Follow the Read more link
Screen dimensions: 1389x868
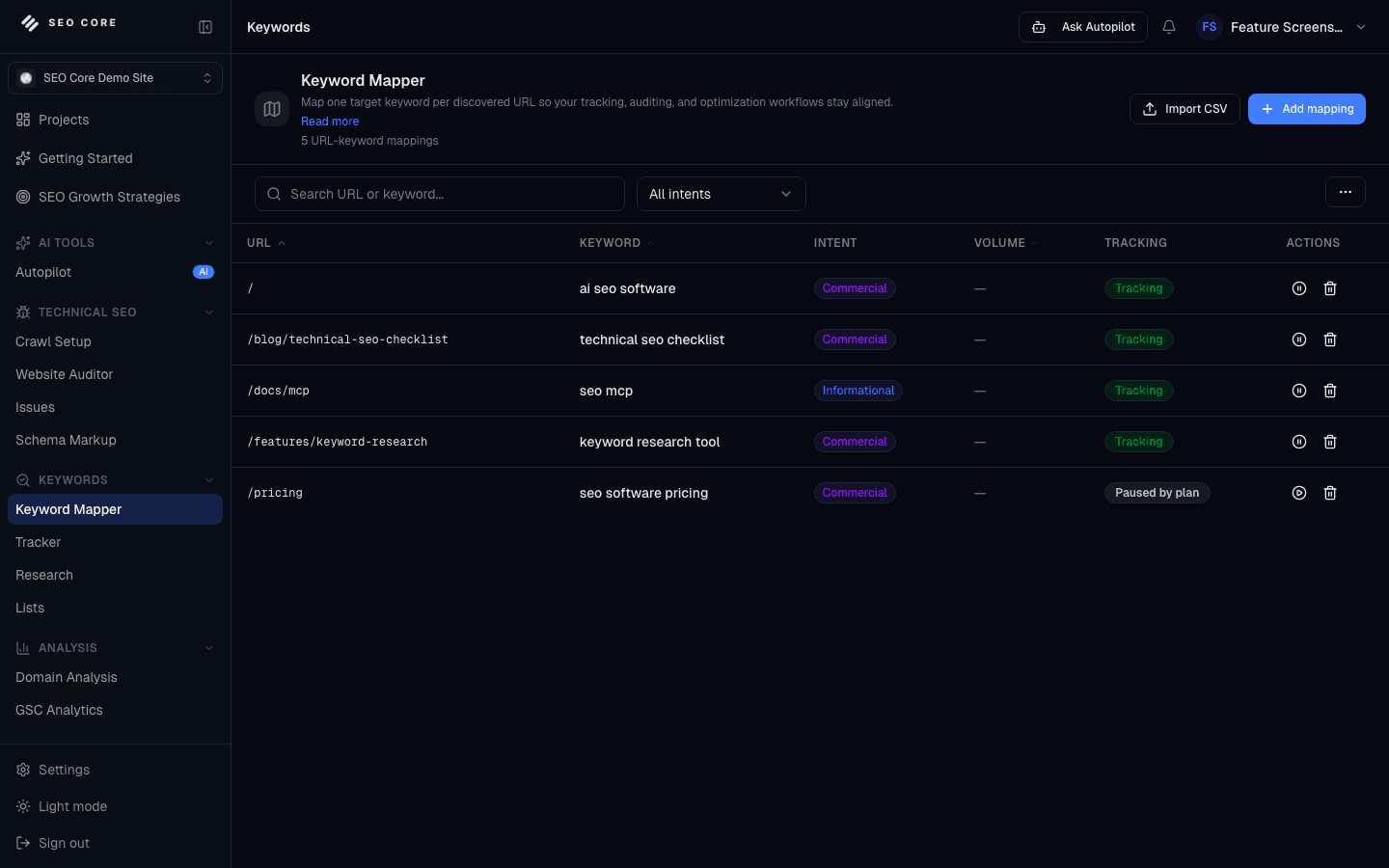[x=330, y=122]
